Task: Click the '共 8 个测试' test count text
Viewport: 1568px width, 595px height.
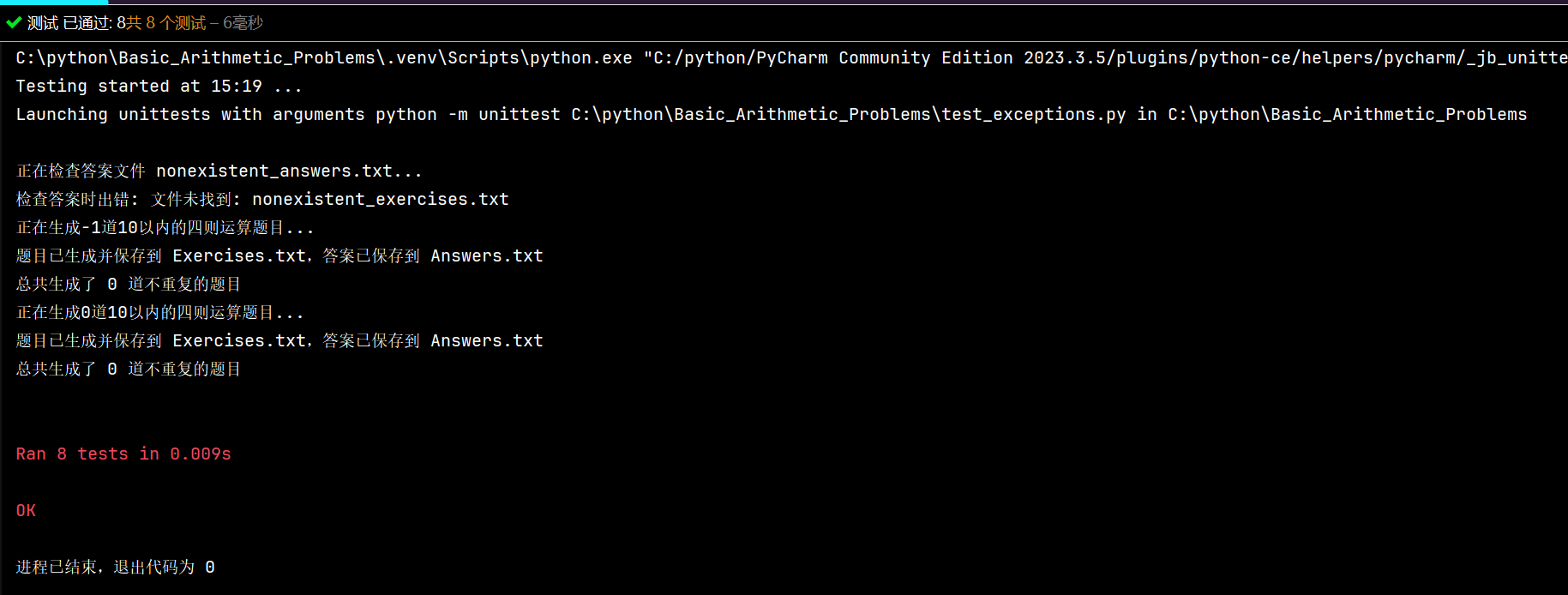Action: (166, 23)
